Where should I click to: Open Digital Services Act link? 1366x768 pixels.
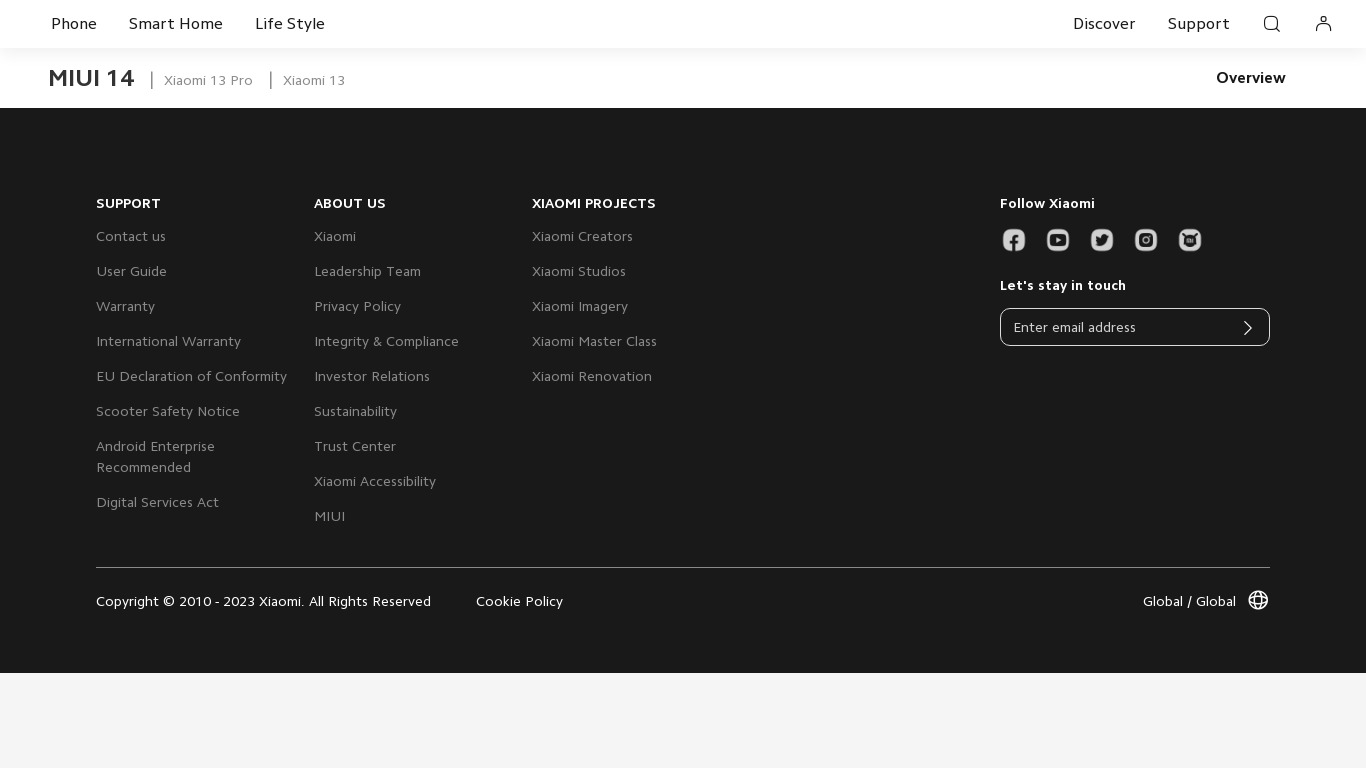[x=157, y=502]
